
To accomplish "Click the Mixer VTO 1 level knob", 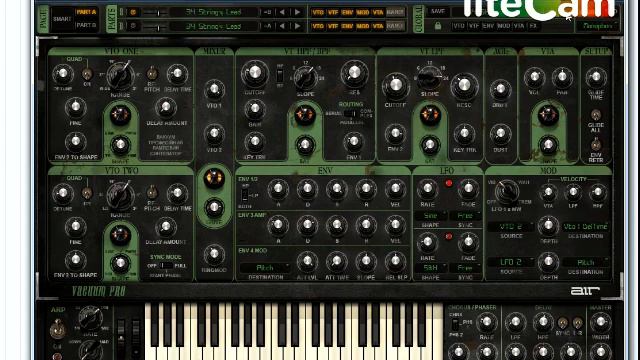I will [214, 89].
